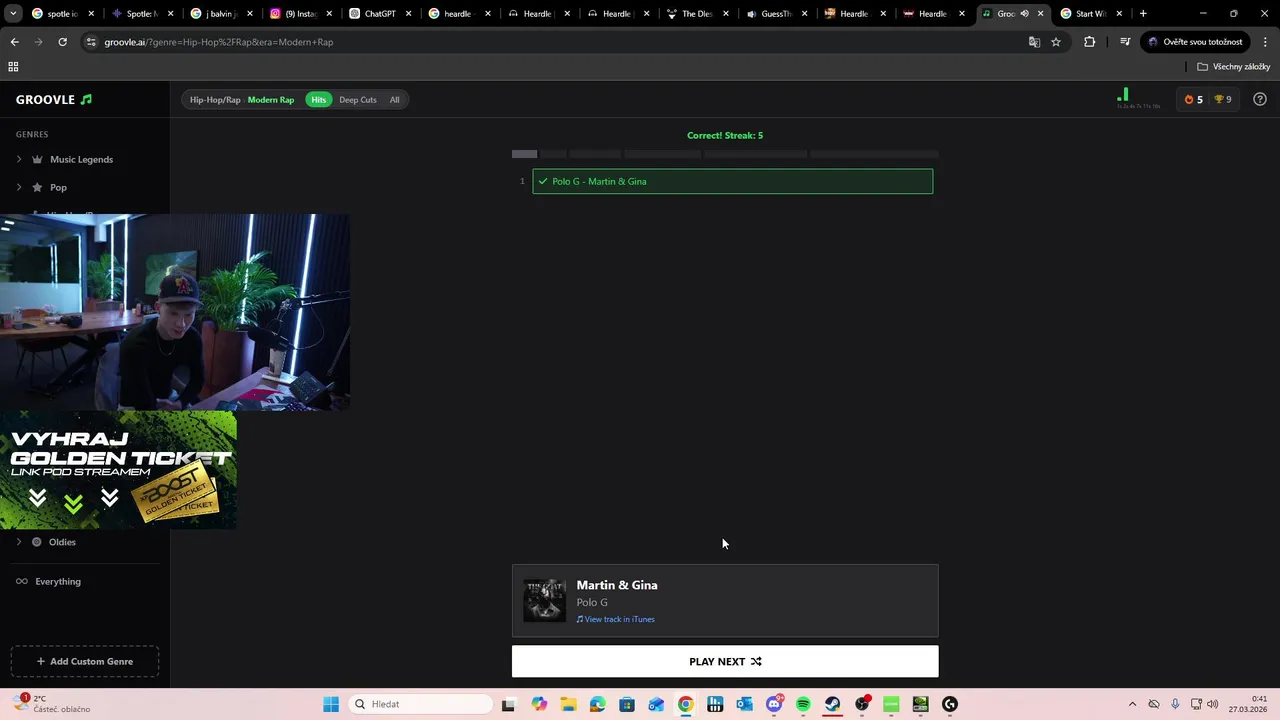The width and height of the screenshot is (1280, 720).
Task: Click the microphone icon in system tray
Action: (x=1175, y=704)
